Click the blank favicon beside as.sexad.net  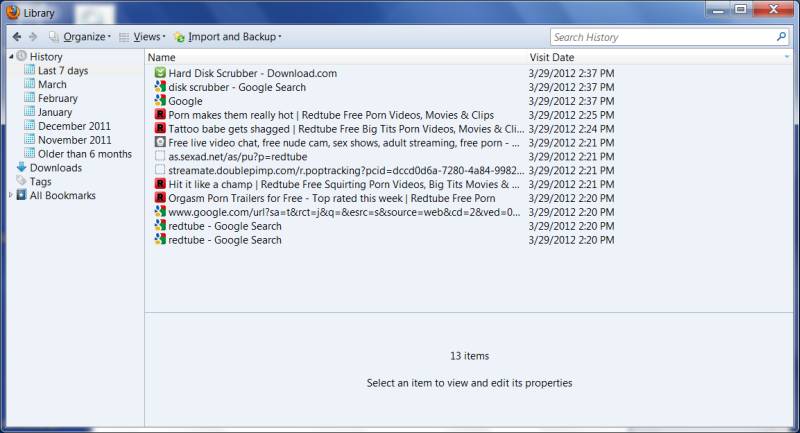[x=160, y=156]
